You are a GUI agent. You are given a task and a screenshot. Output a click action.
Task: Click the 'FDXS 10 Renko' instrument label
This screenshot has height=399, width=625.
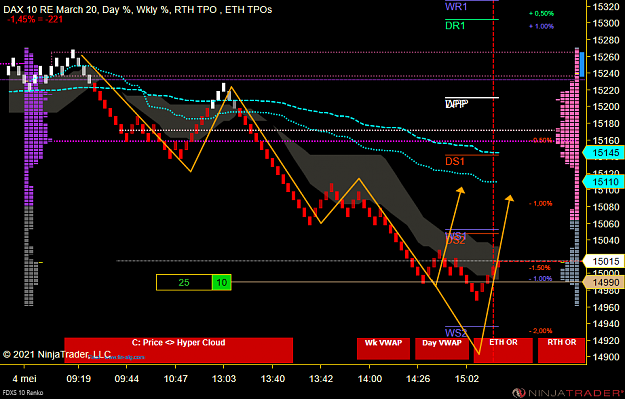pos(22,393)
